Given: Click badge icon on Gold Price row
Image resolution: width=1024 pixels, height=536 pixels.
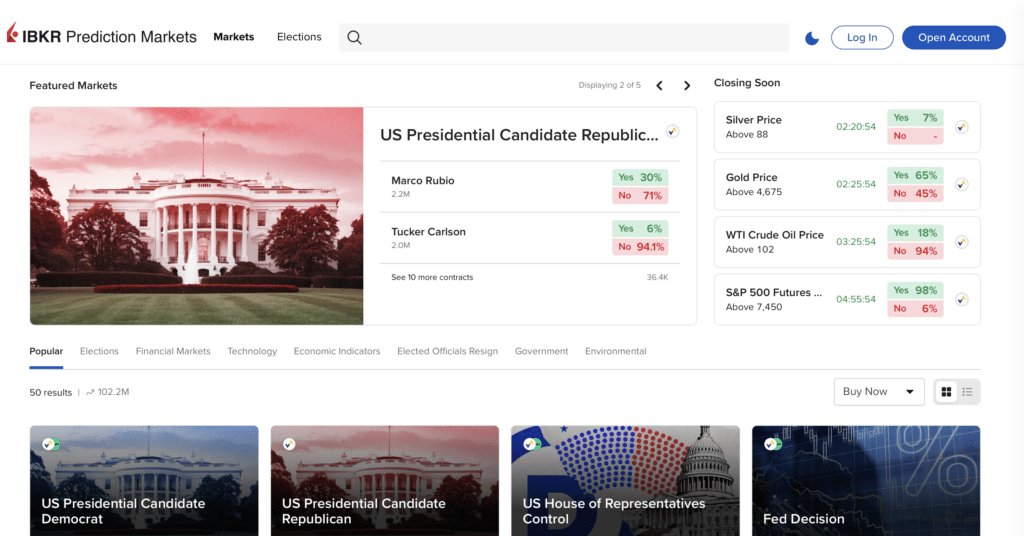Looking at the screenshot, I should (961, 185).
